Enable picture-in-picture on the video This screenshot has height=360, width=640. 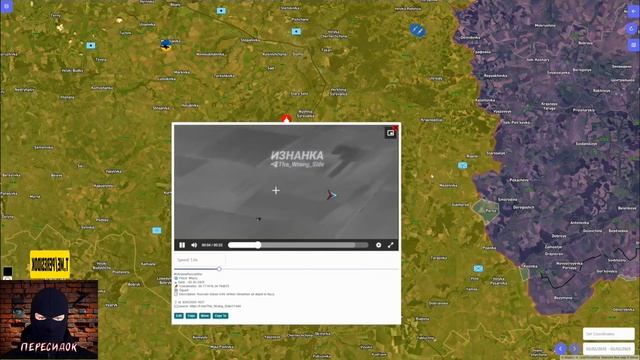click(390, 133)
